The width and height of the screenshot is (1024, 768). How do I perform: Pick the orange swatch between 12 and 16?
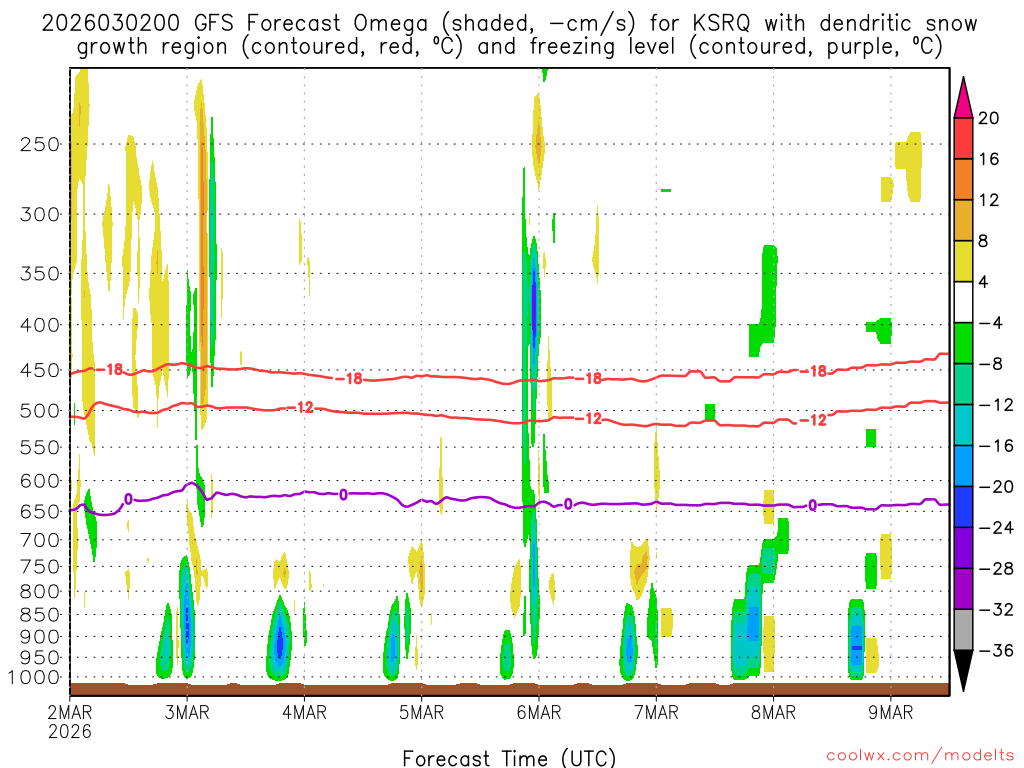tap(963, 179)
